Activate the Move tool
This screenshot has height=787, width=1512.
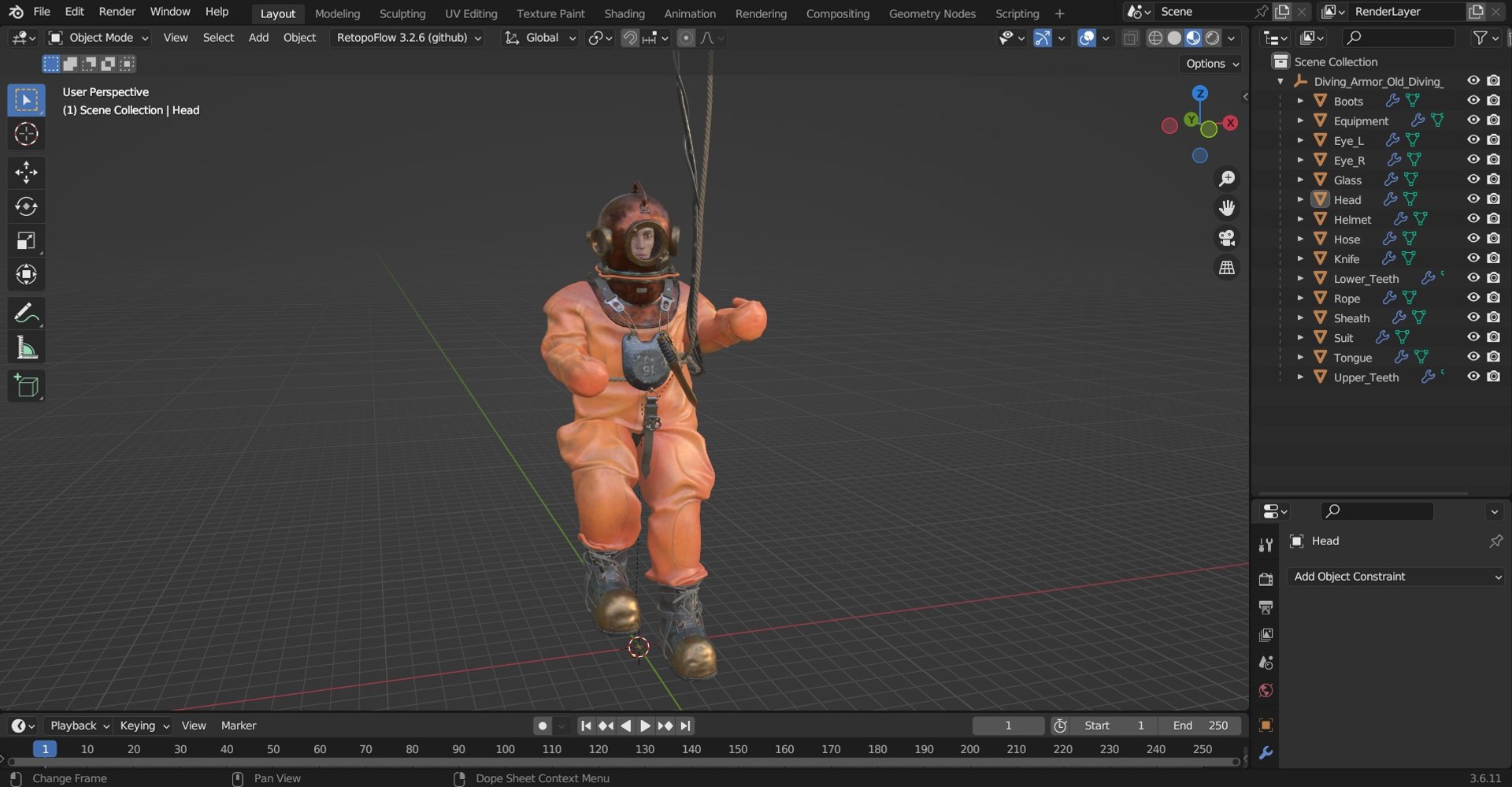26,172
